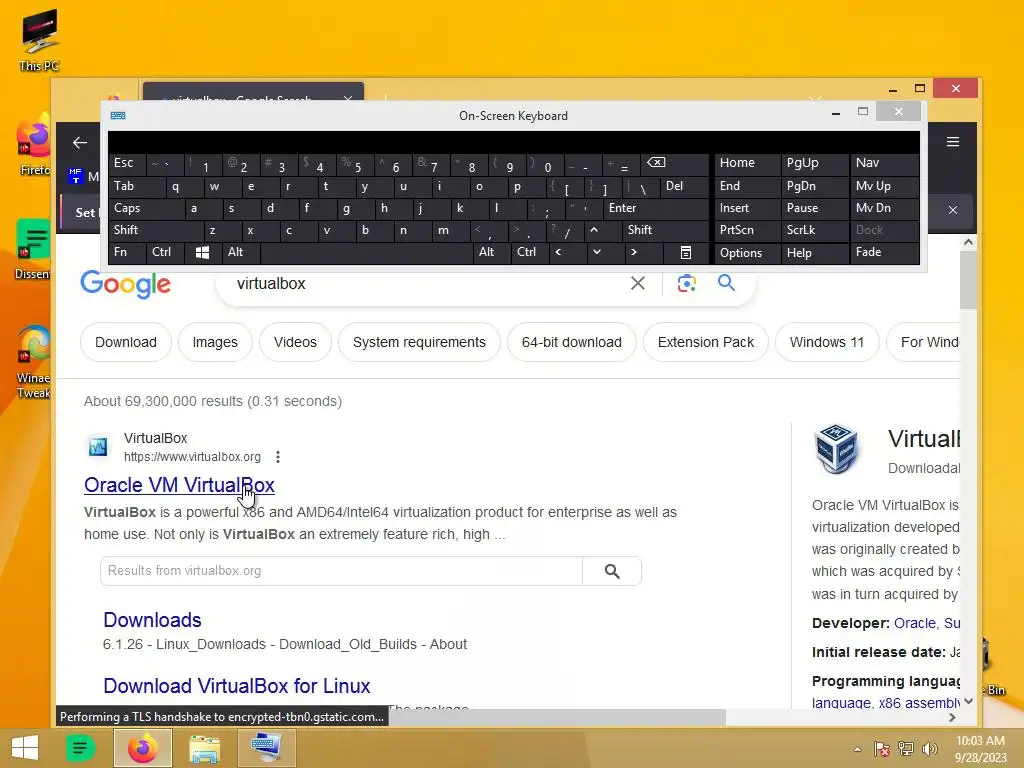
Task: Open the three-dot menu beside virtualbox.org URL
Action: coord(278,456)
